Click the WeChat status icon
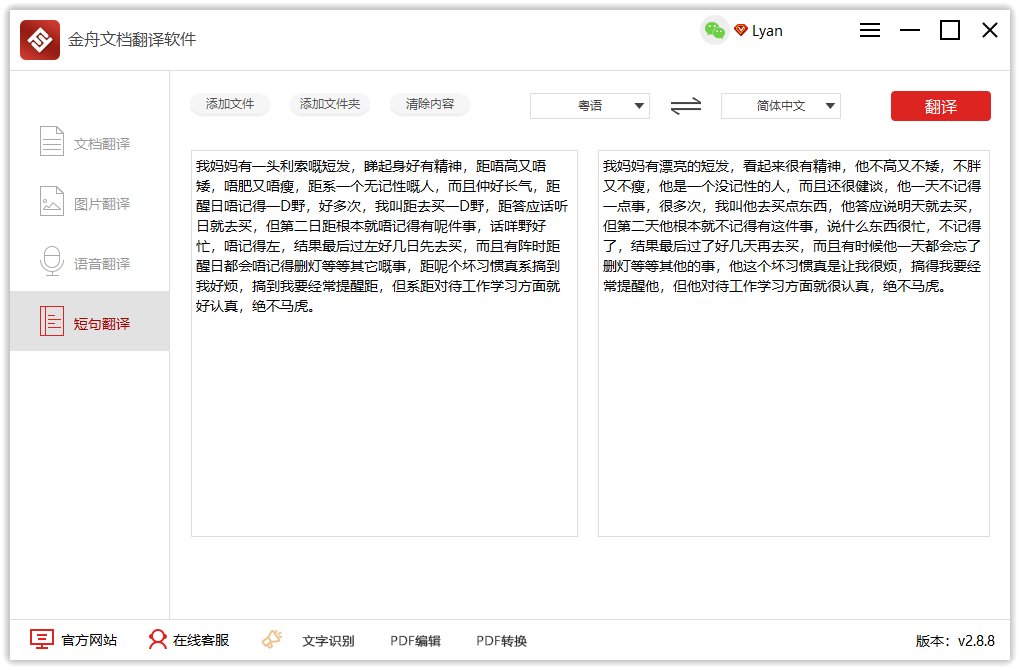The height and width of the screenshot is (670, 1020). tap(713, 31)
